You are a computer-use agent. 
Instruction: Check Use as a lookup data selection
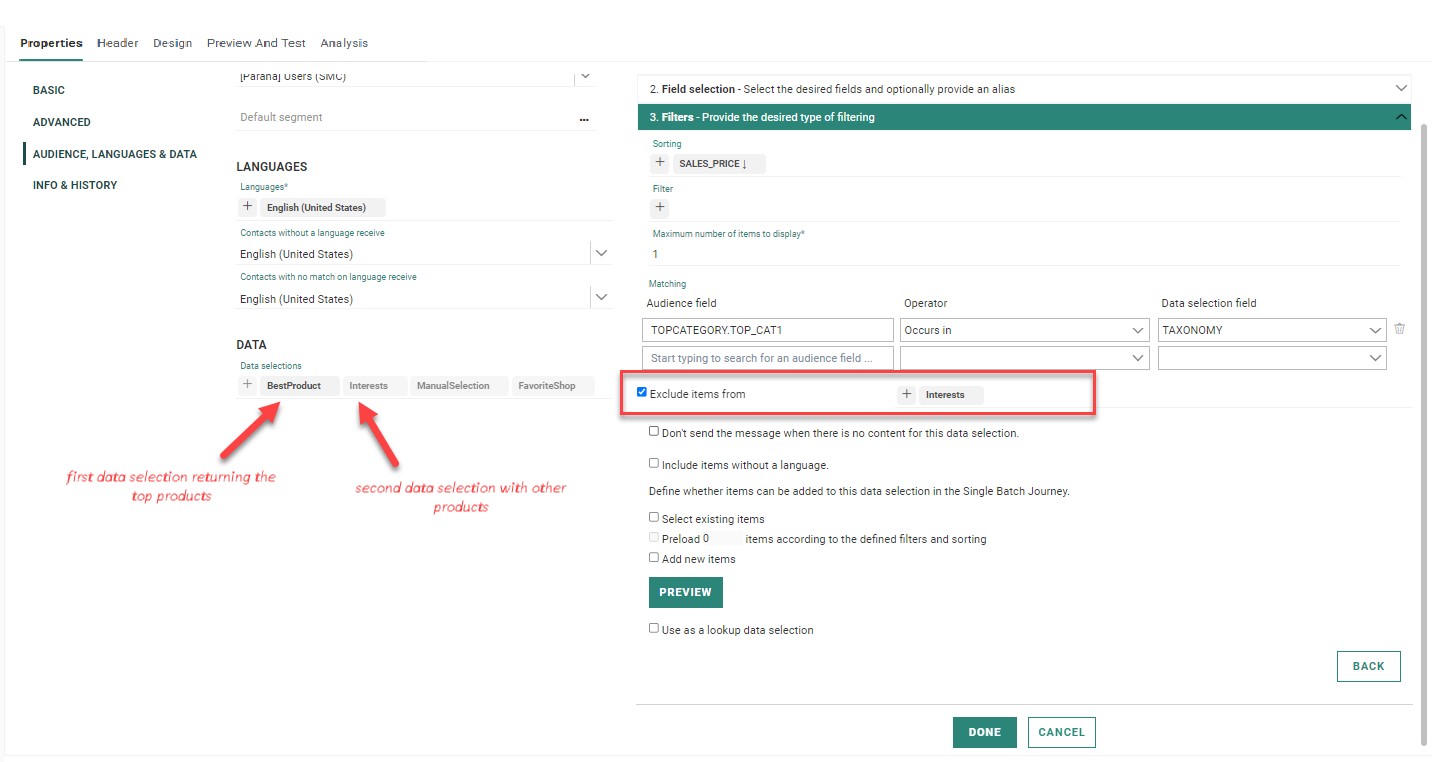654,629
